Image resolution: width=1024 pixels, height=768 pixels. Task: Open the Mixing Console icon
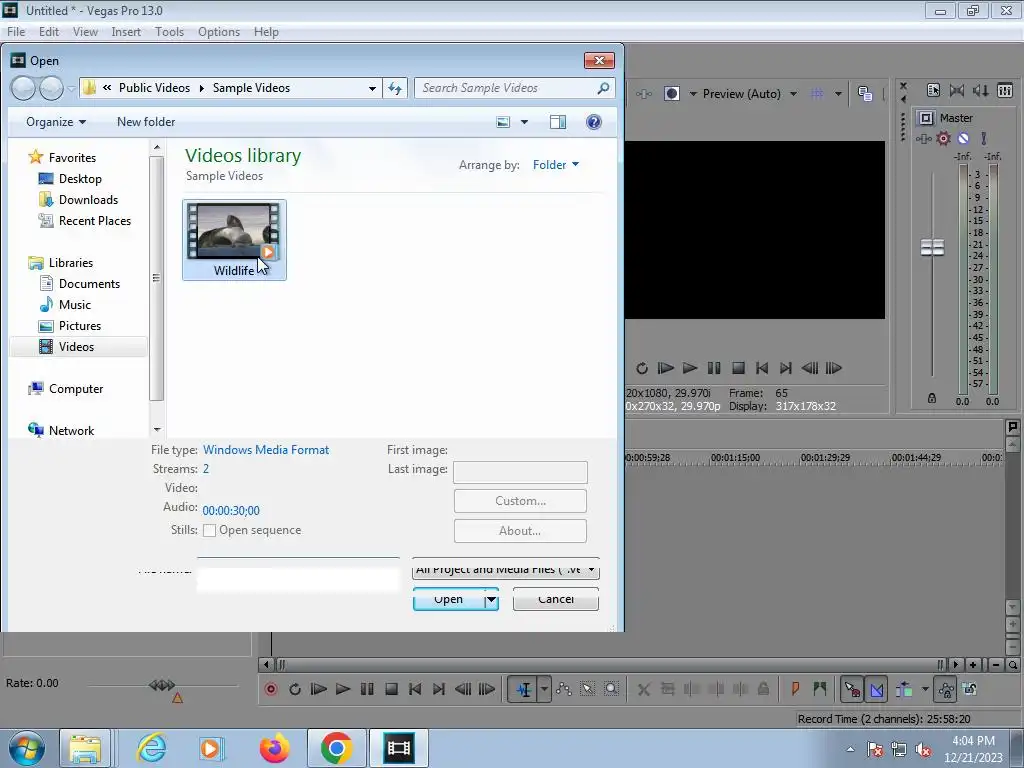pyautogui.click(x=1005, y=91)
